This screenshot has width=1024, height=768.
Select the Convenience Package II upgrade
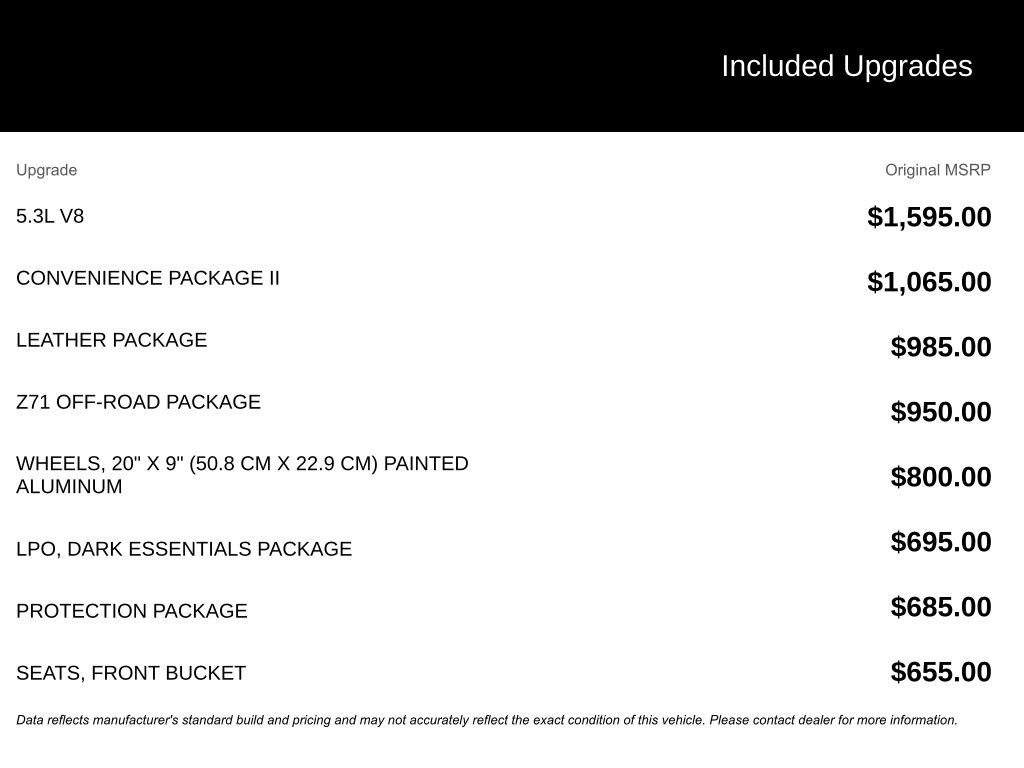click(148, 278)
